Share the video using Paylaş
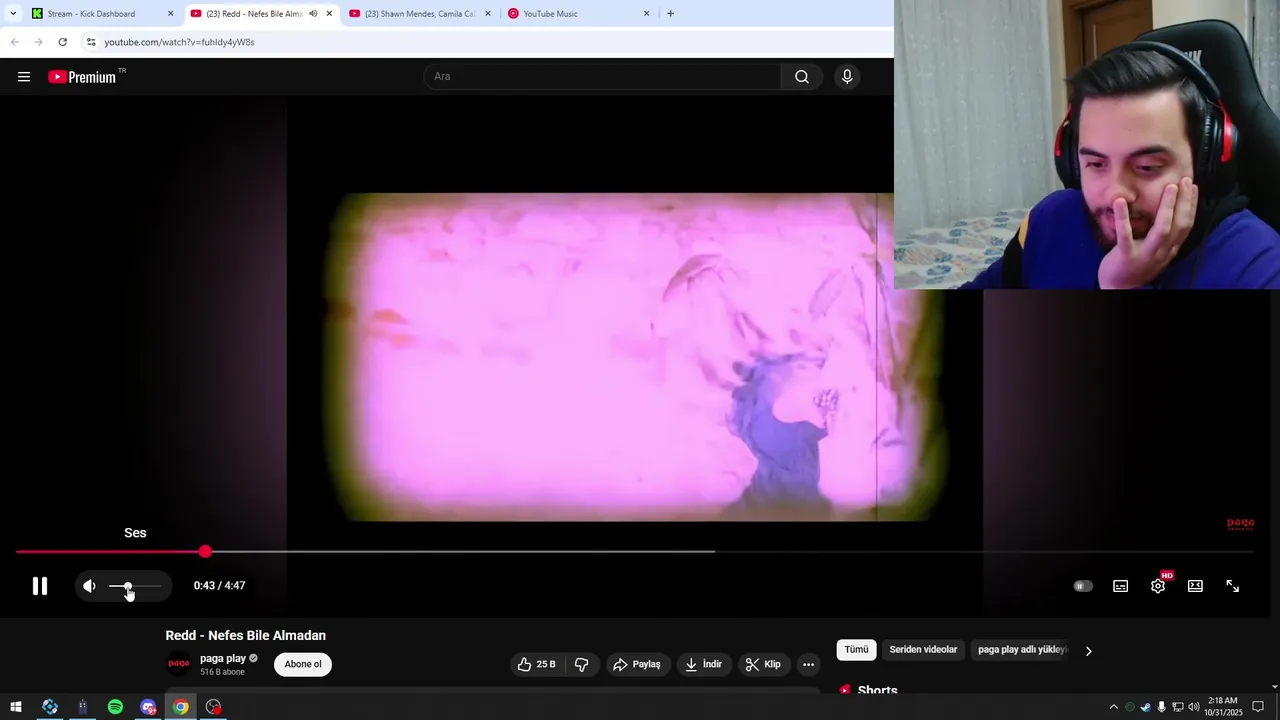 [x=637, y=664]
